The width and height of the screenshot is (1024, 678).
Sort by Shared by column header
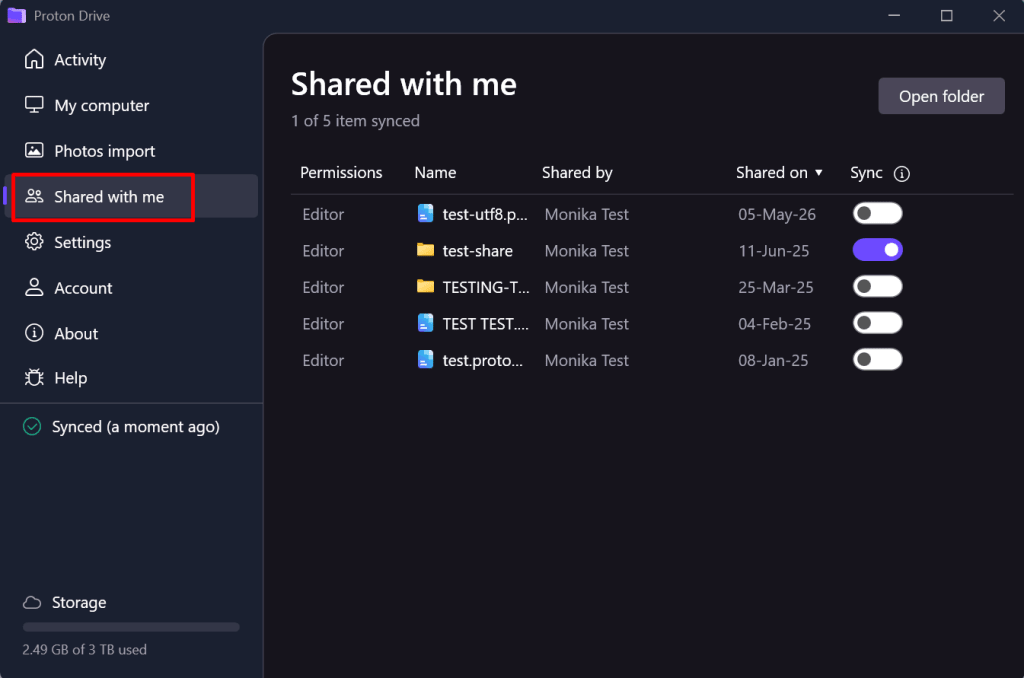(577, 172)
